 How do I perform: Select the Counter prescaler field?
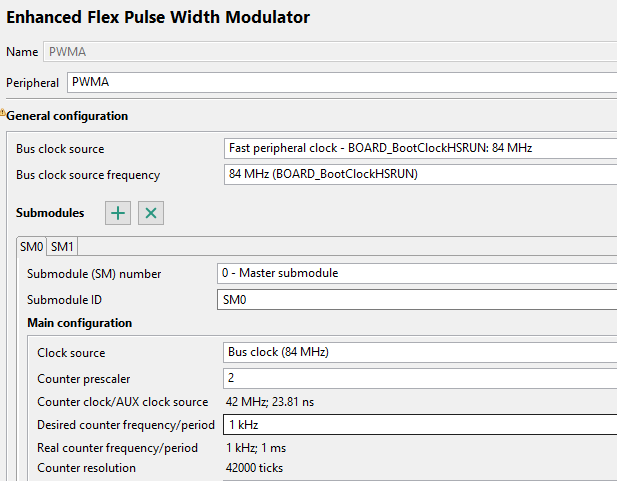tap(419, 378)
